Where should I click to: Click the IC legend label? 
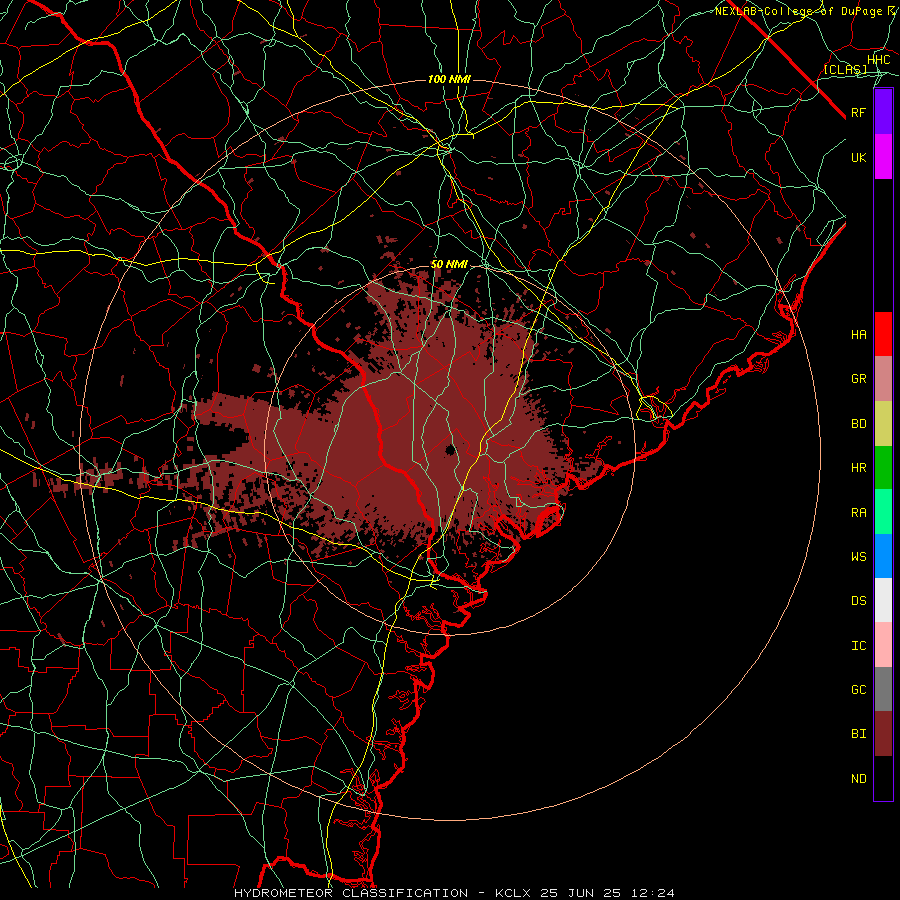click(858, 646)
